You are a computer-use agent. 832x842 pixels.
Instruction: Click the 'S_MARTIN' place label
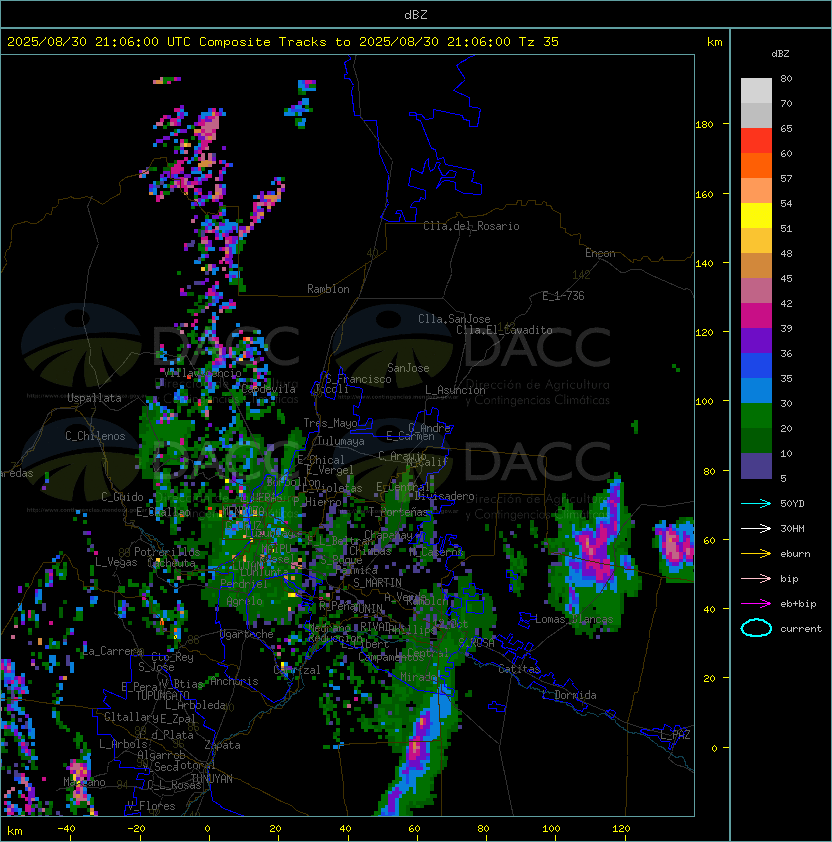[378, 583]
